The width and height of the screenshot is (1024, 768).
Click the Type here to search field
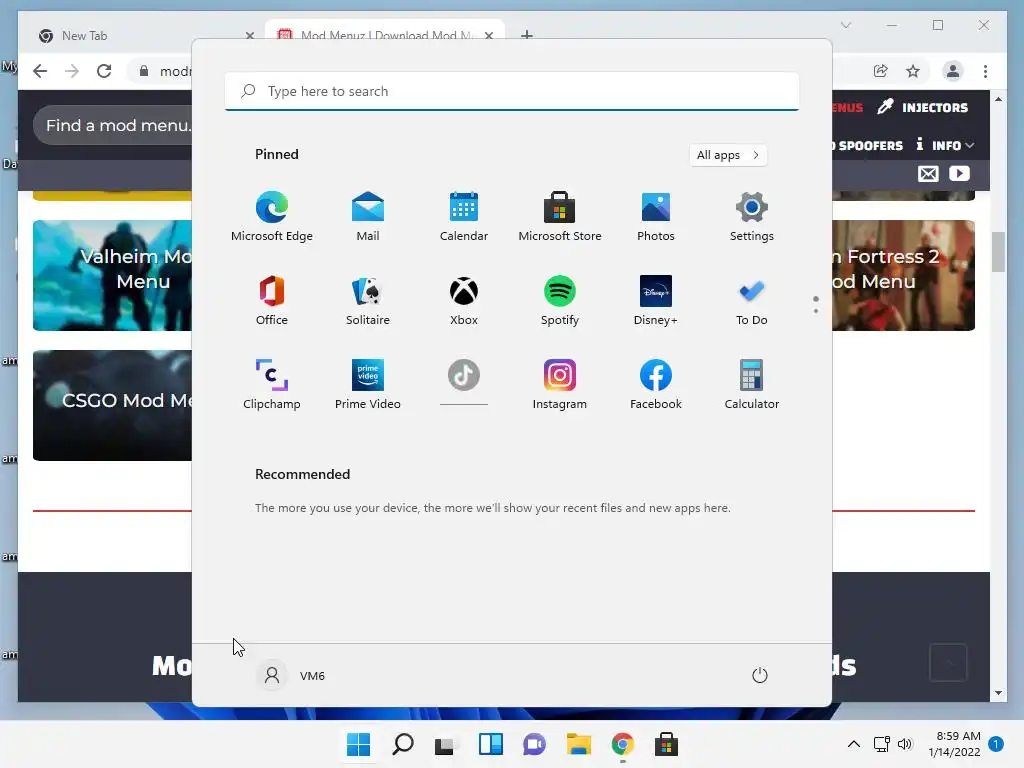point(512,91)
